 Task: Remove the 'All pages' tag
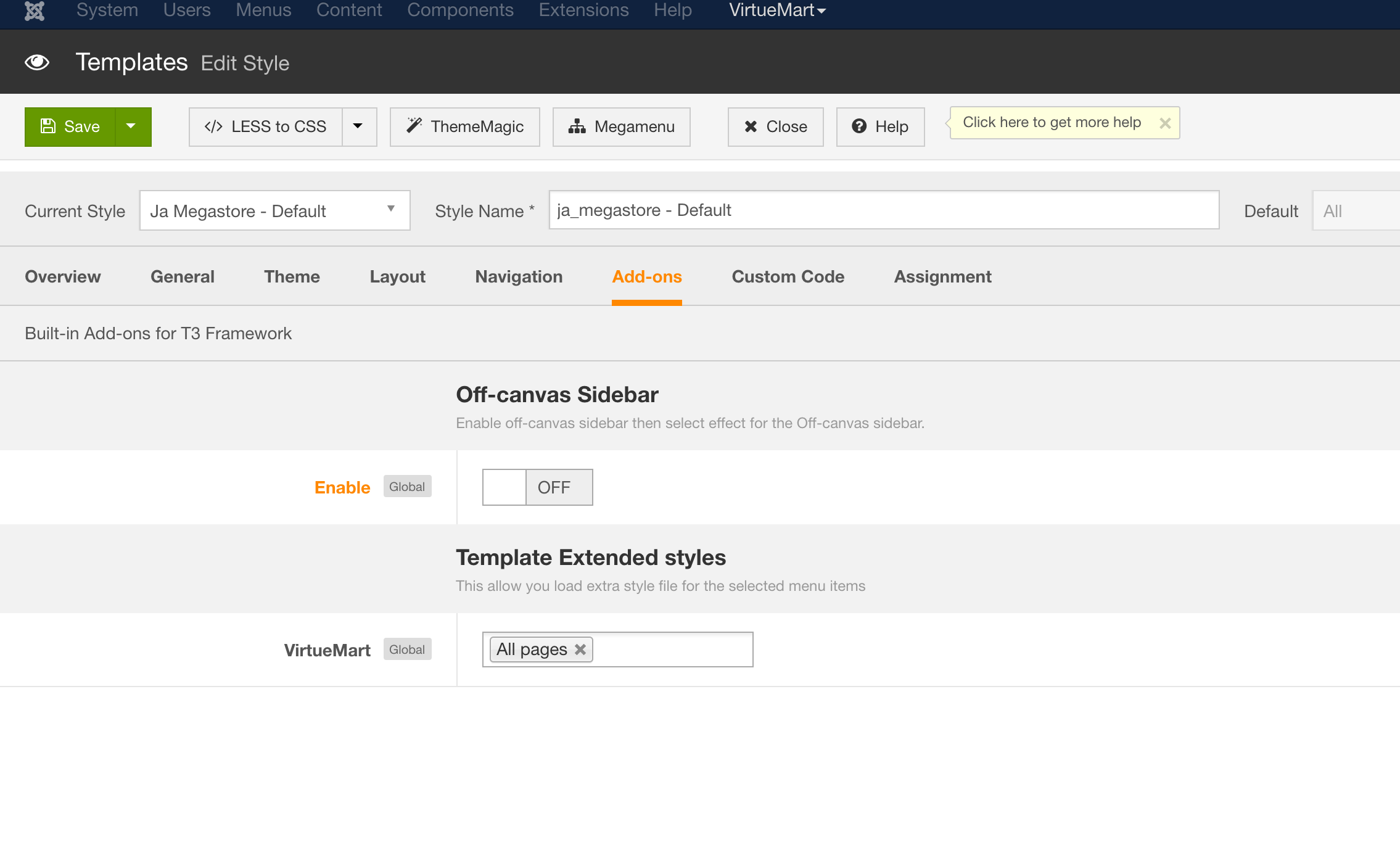[x=580, y=649]
